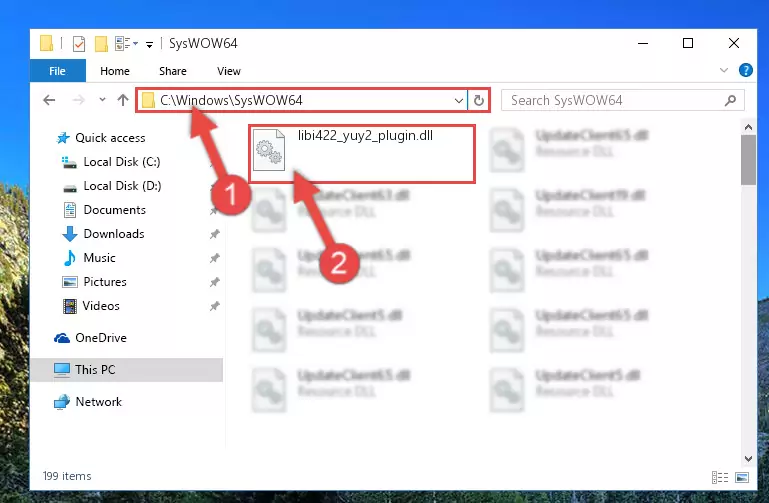Click the libi422_yuy2_plugin.dll gear file icon
This screenshot has height=503, width=769.
[x=269, y=150]
